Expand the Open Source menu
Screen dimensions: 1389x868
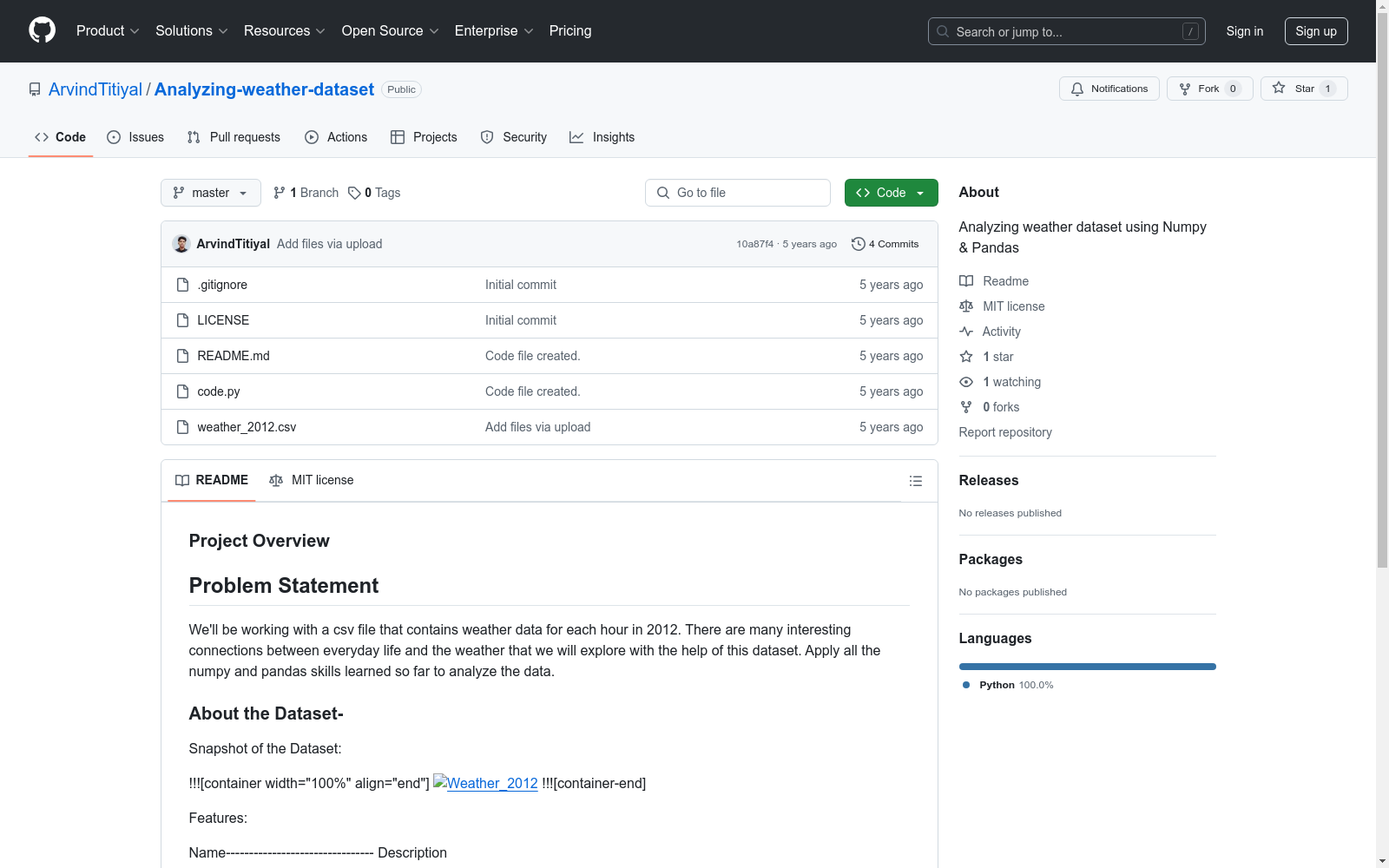pos(391,31)
